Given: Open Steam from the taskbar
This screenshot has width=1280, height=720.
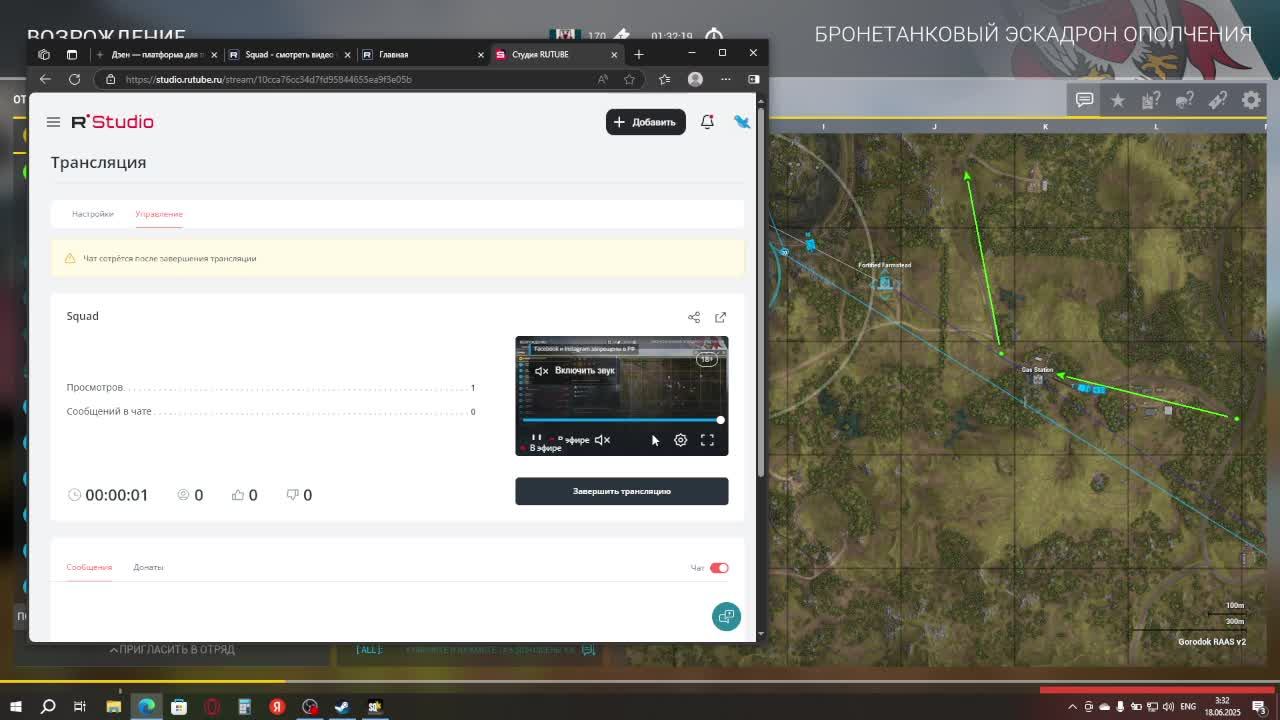Looking at the screenshot, I should pyautogui.click(x=342, y=707).
